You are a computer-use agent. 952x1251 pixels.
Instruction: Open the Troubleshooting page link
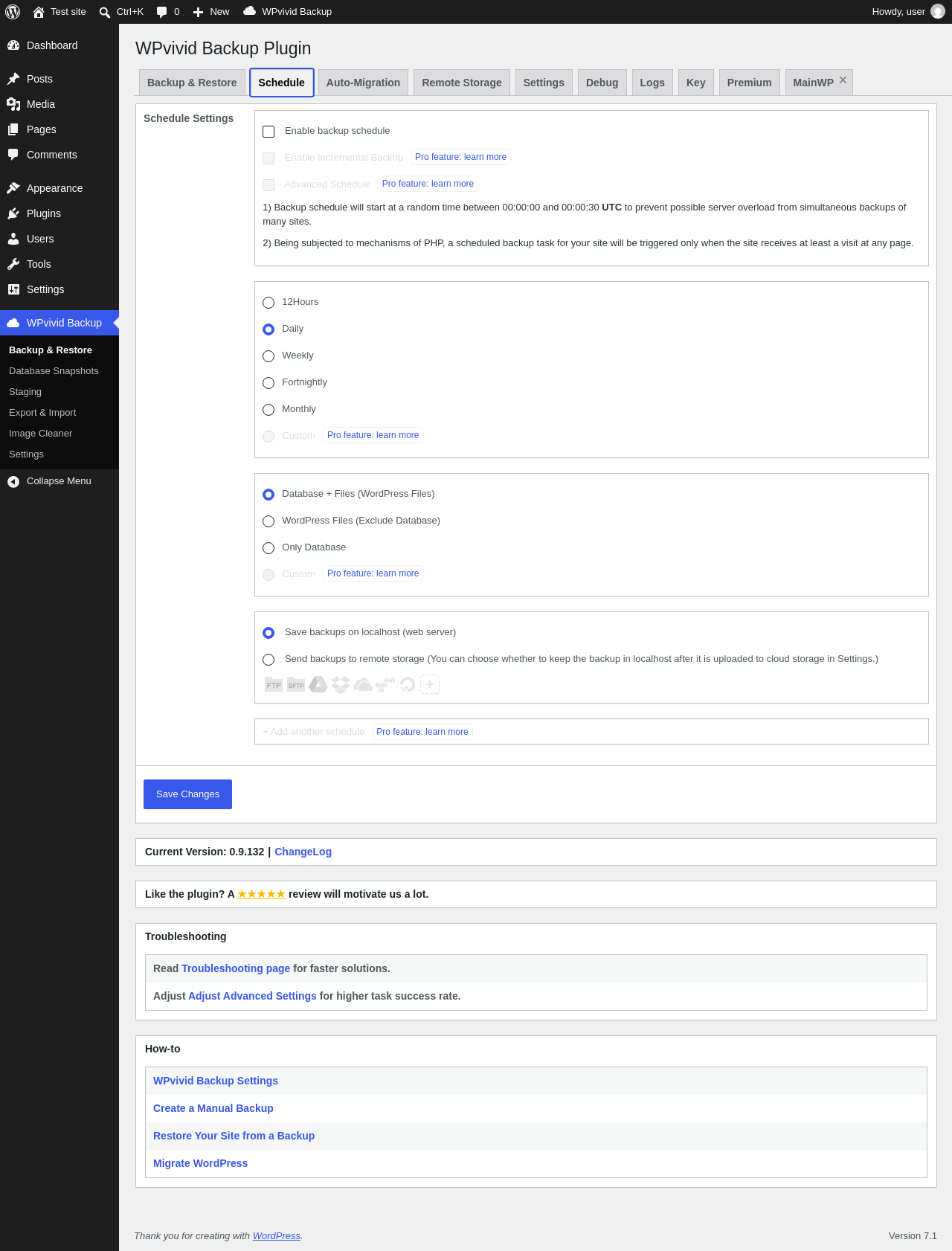coord(236,968)
